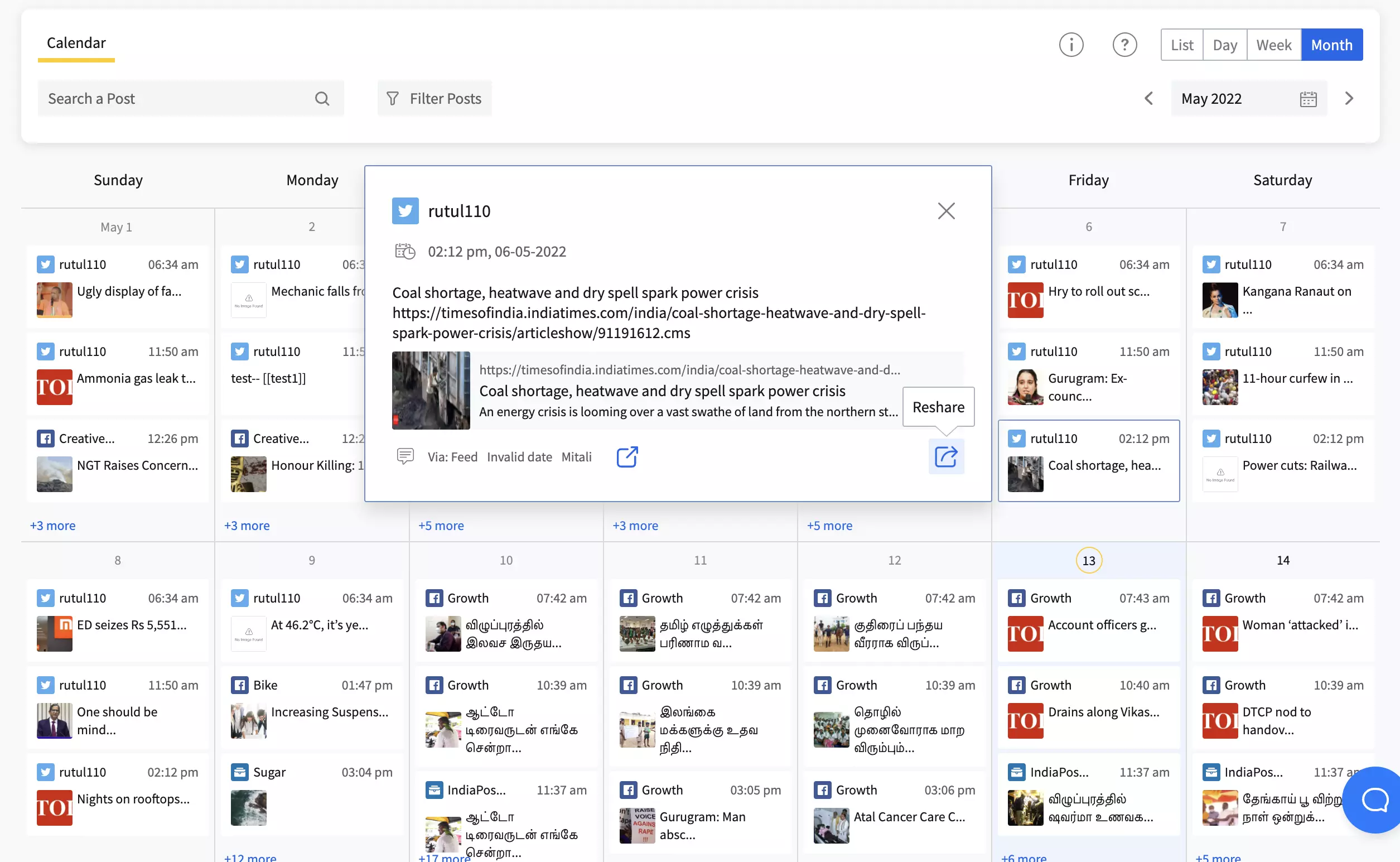Open the Gurugram: Ex-counc... post
This screenshot has width=1400, height=862.
1088,374
